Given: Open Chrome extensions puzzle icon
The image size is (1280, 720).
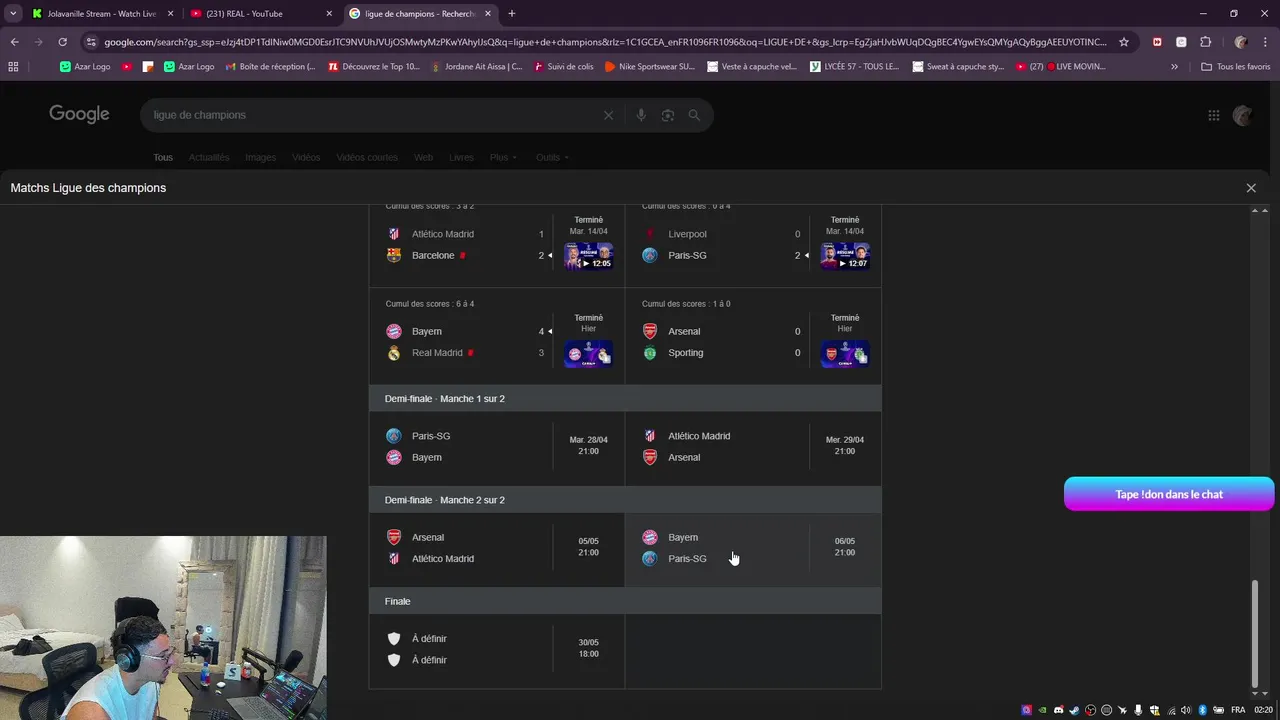Looking at the screenshot, I should pos(1205,42).
